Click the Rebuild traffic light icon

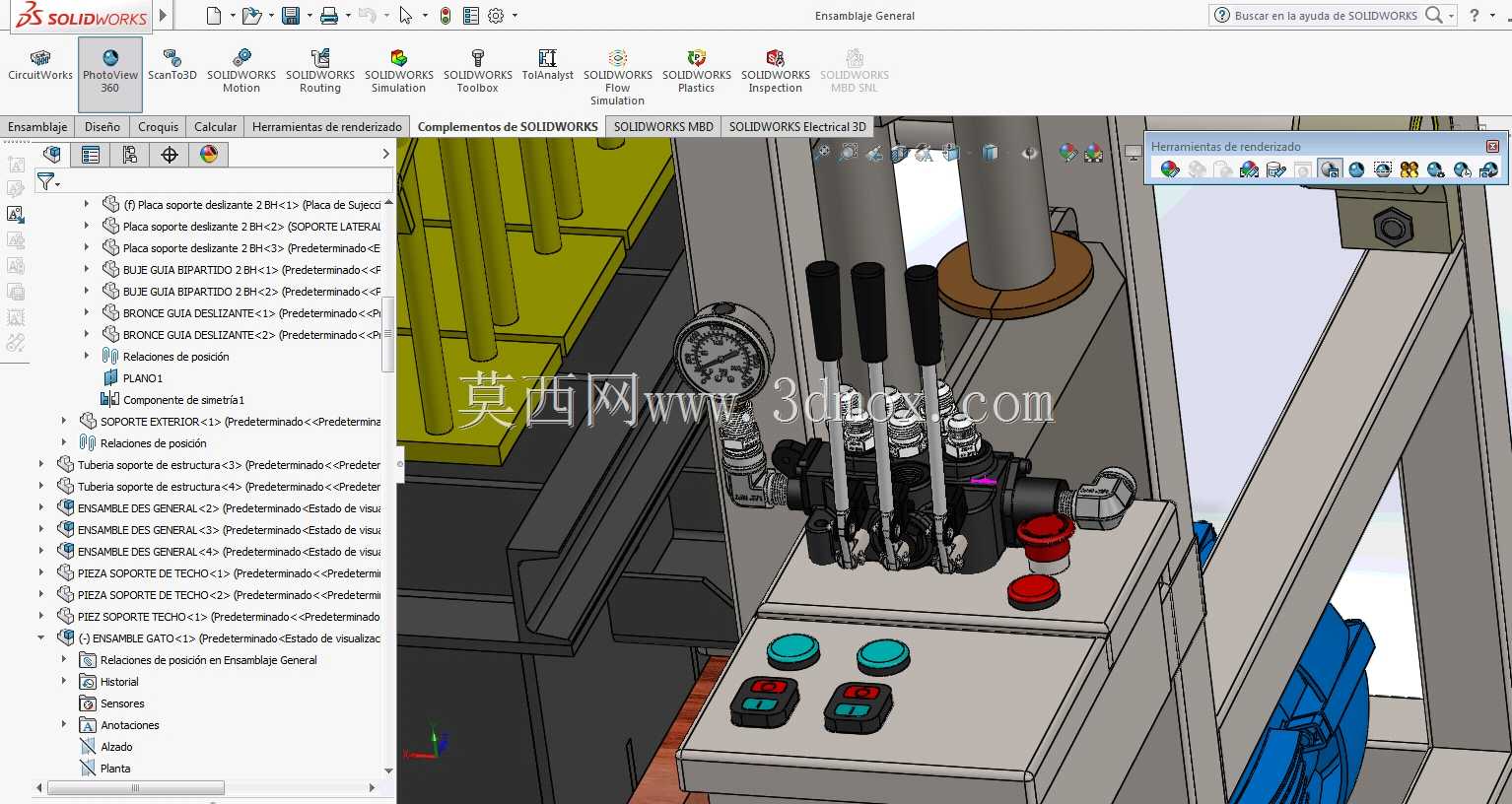click(x=446, y=16)
